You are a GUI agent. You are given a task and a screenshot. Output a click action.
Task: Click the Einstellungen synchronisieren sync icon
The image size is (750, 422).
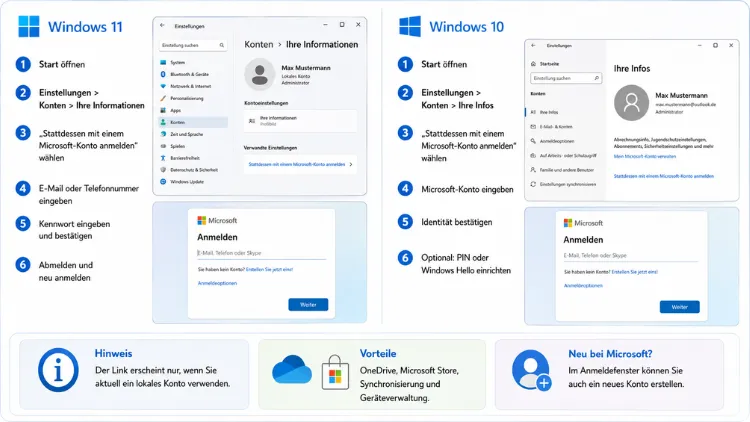pyautogui.click(x=533, y=184)
